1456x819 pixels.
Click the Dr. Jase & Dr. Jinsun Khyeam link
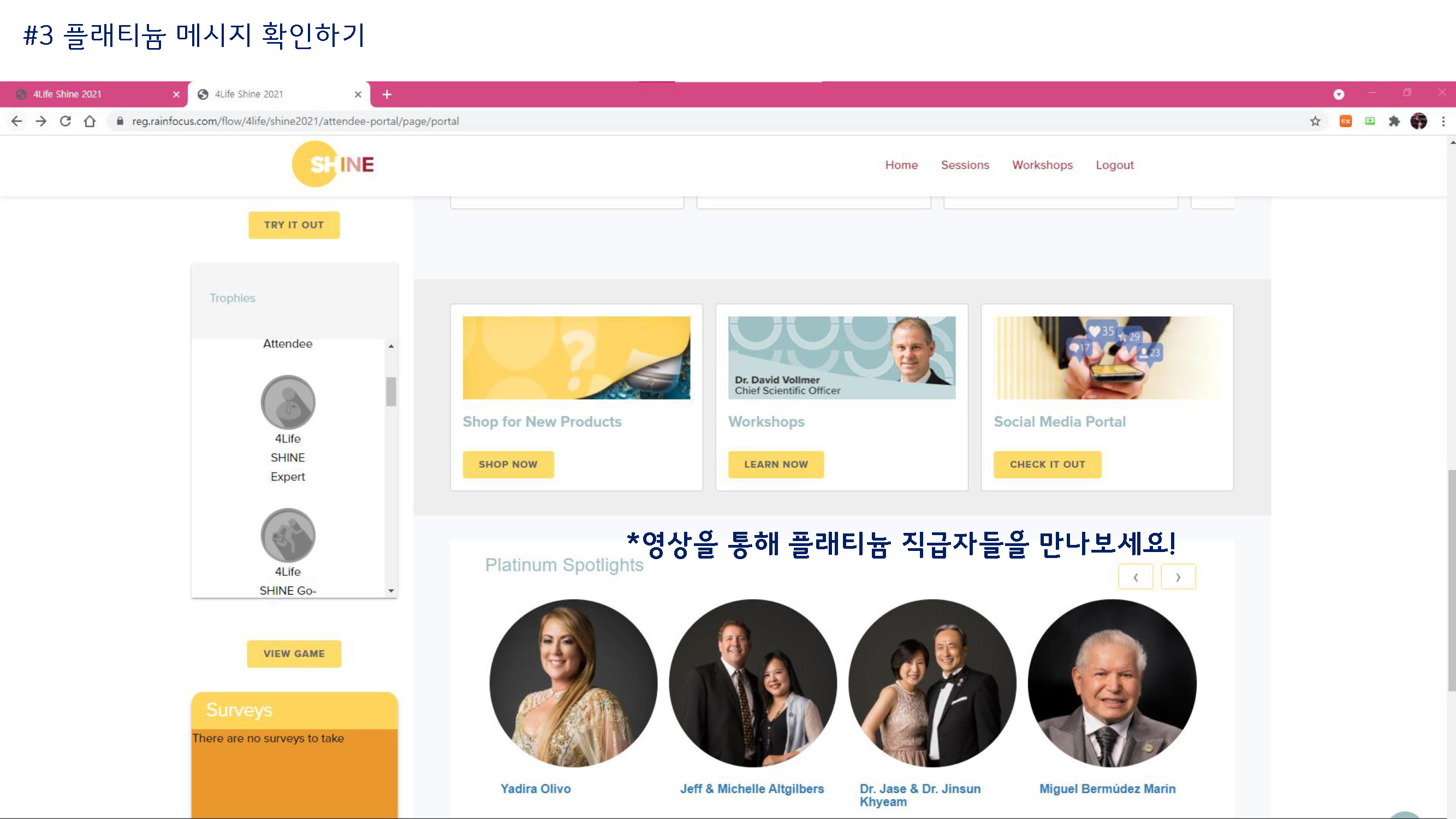(x=920, y=796)
